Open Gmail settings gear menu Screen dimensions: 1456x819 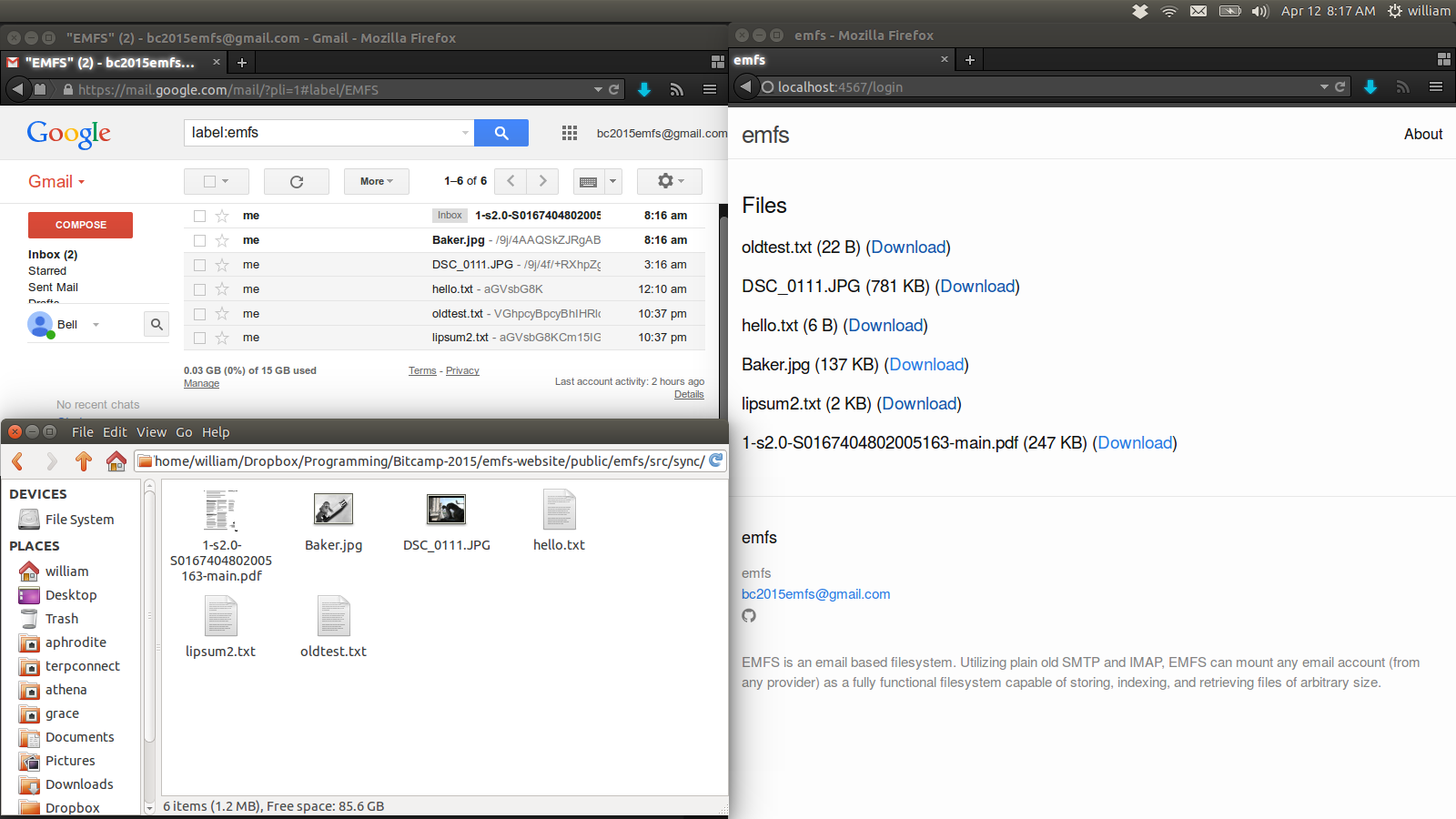tap(670, 181)
